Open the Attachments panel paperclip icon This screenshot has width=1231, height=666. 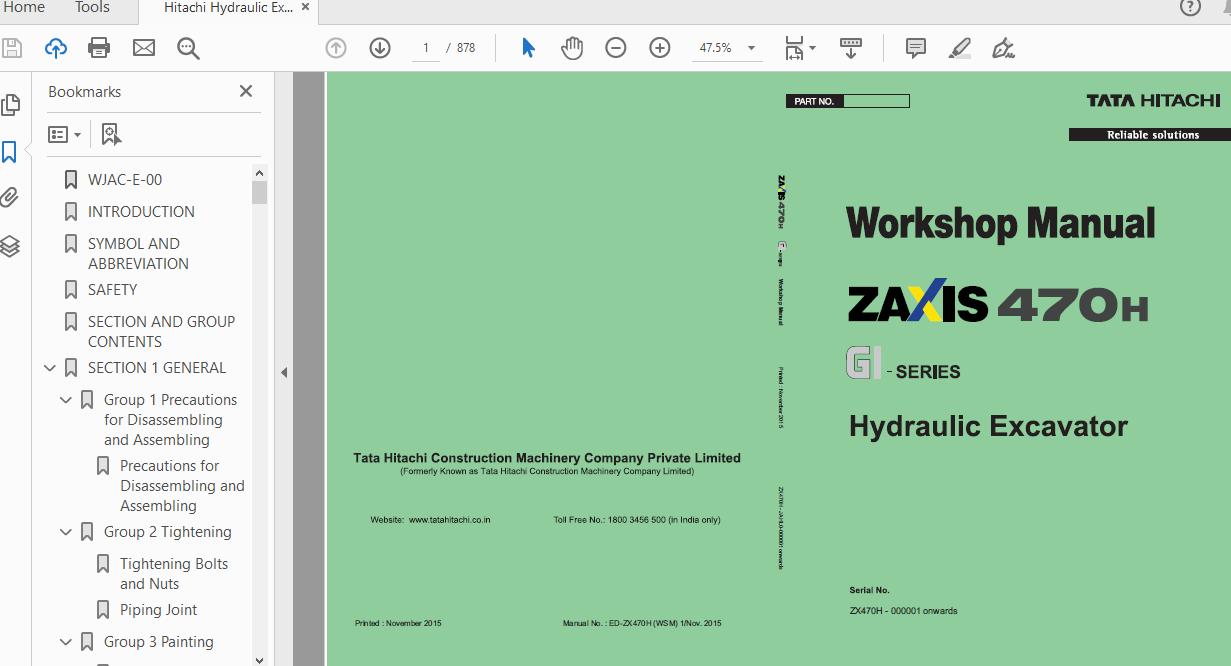pos(12,198)
